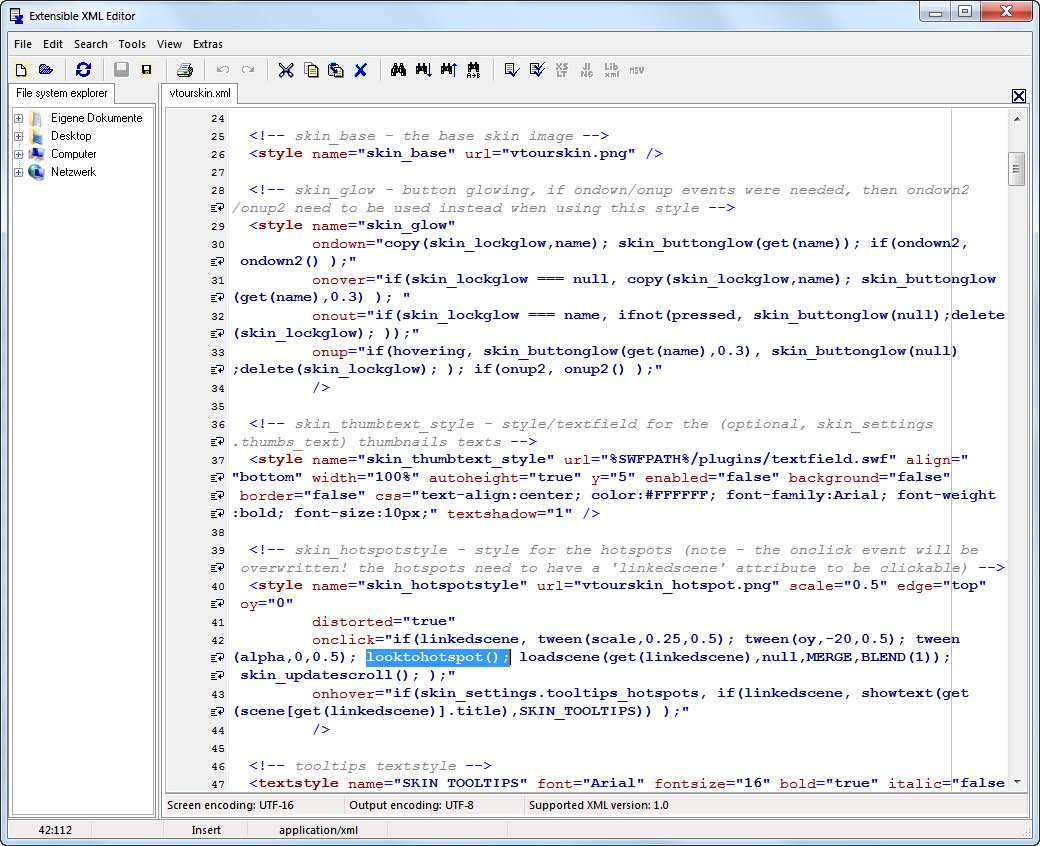Select Eigene Dokumente in file explorer
Screen dimensions: 1040x846
pos(96,118)
